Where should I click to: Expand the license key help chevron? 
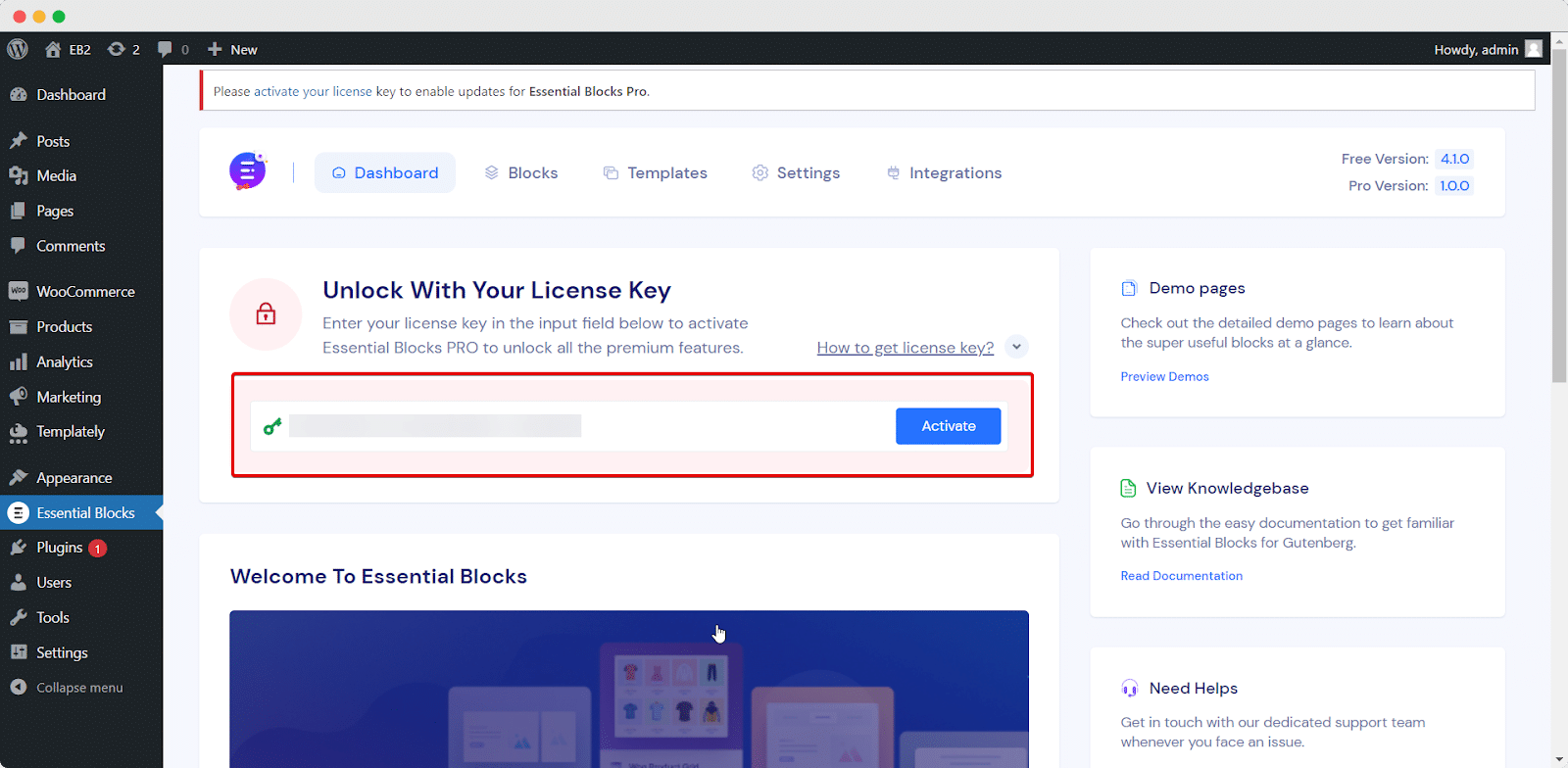(1017, 347)
